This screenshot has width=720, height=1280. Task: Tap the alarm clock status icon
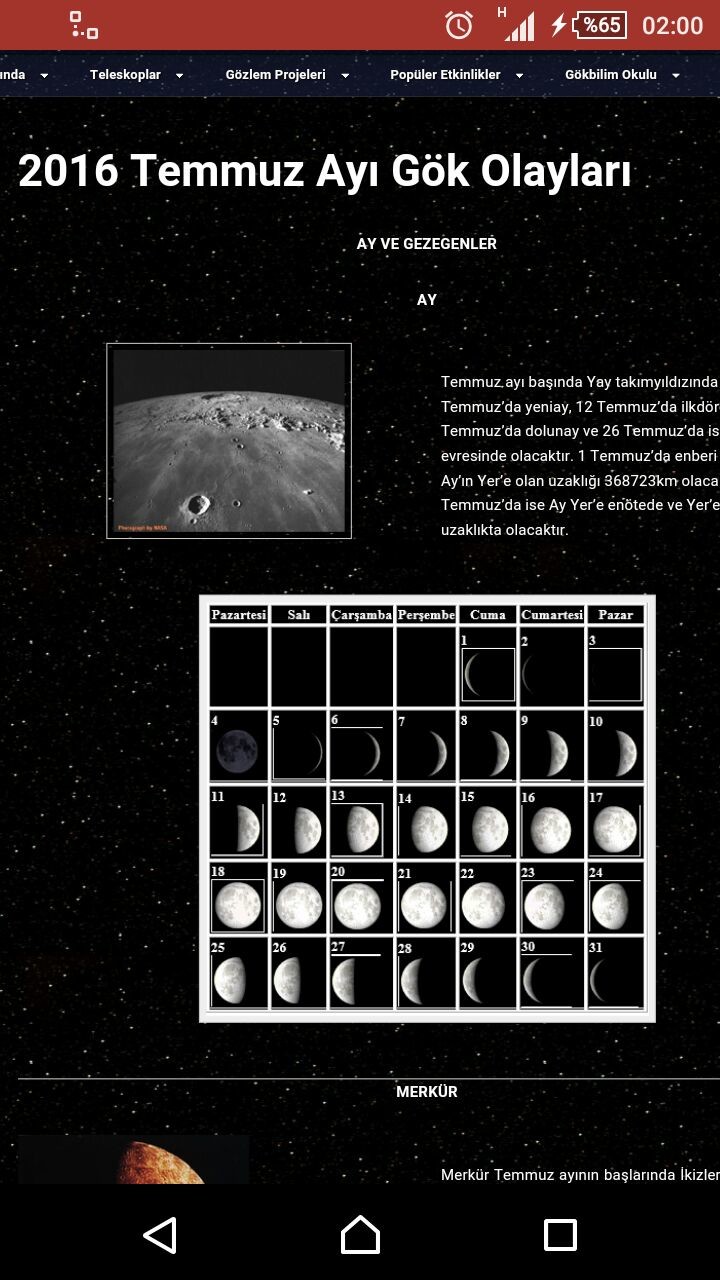(x=459, y=25)
